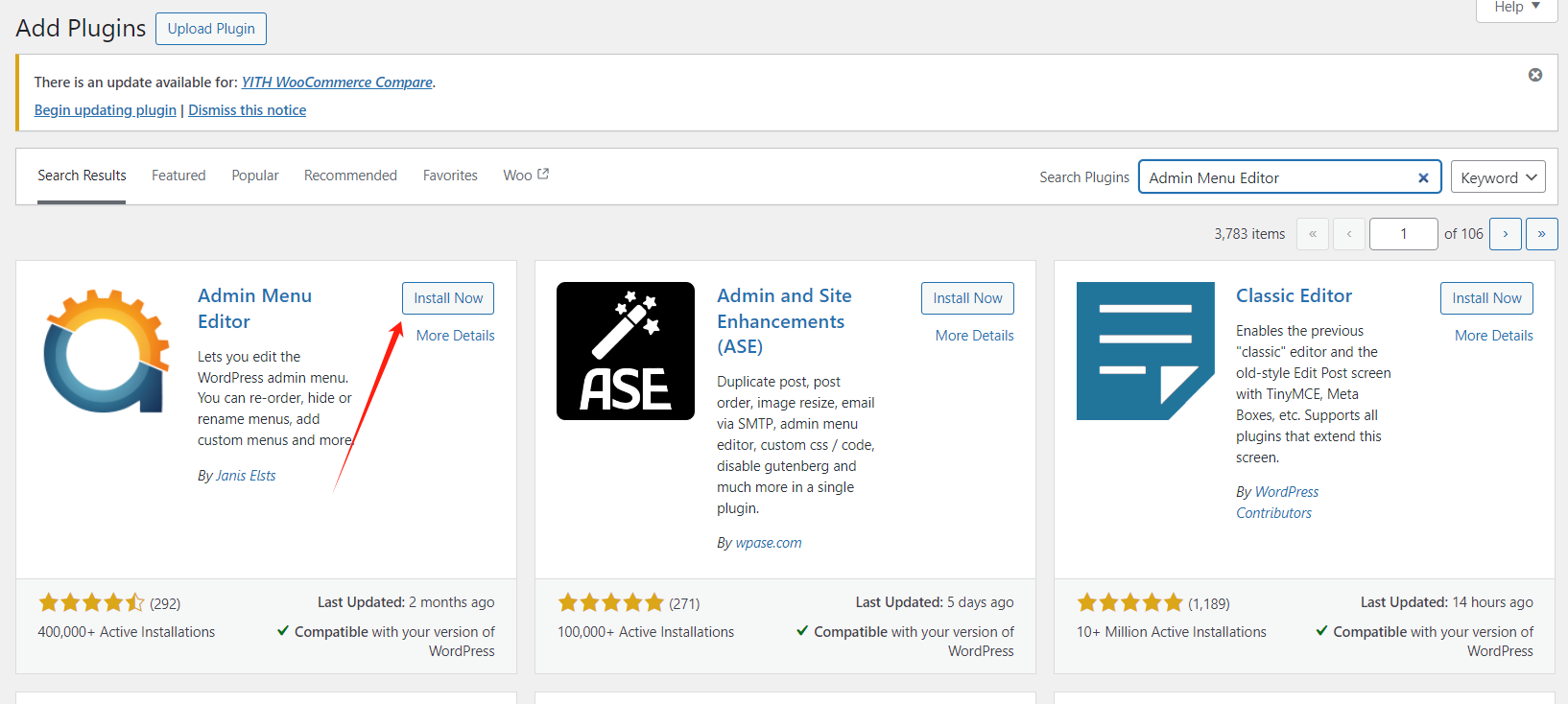Go to next page of results
This screenshot has width=1568, height=704.
(1505, 234)
